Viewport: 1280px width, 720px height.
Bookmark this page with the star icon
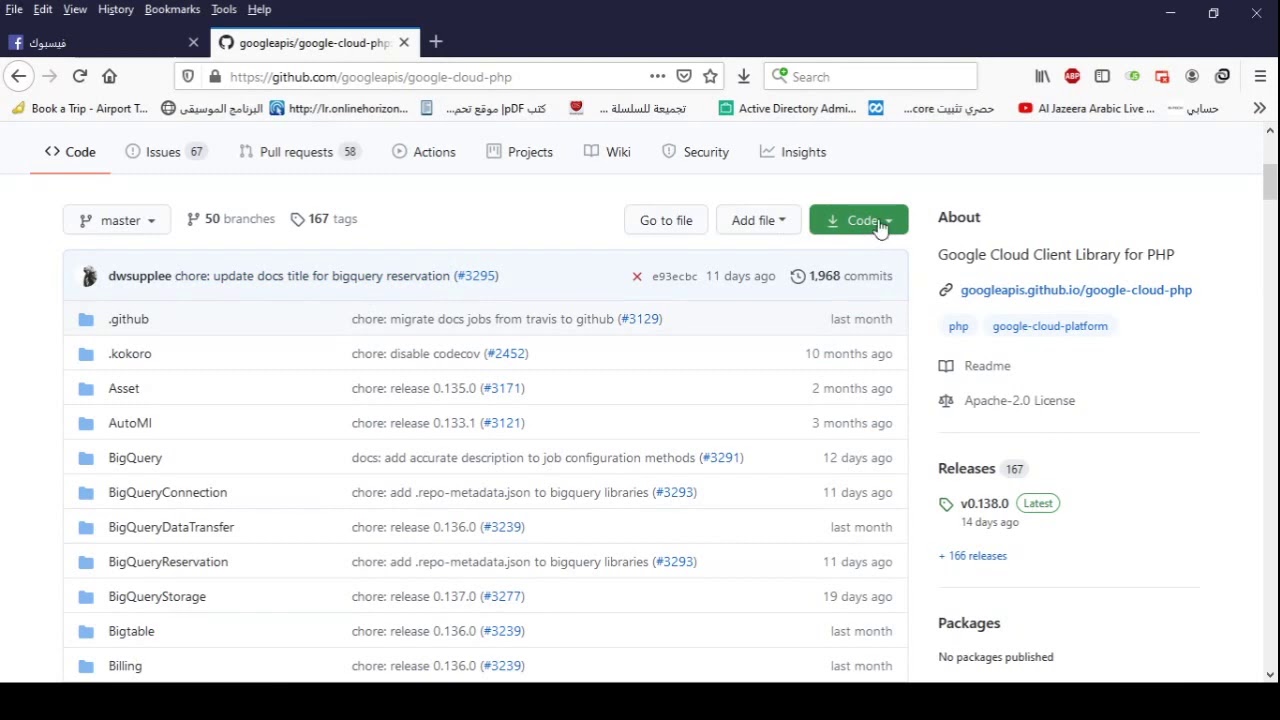point(710,76)
